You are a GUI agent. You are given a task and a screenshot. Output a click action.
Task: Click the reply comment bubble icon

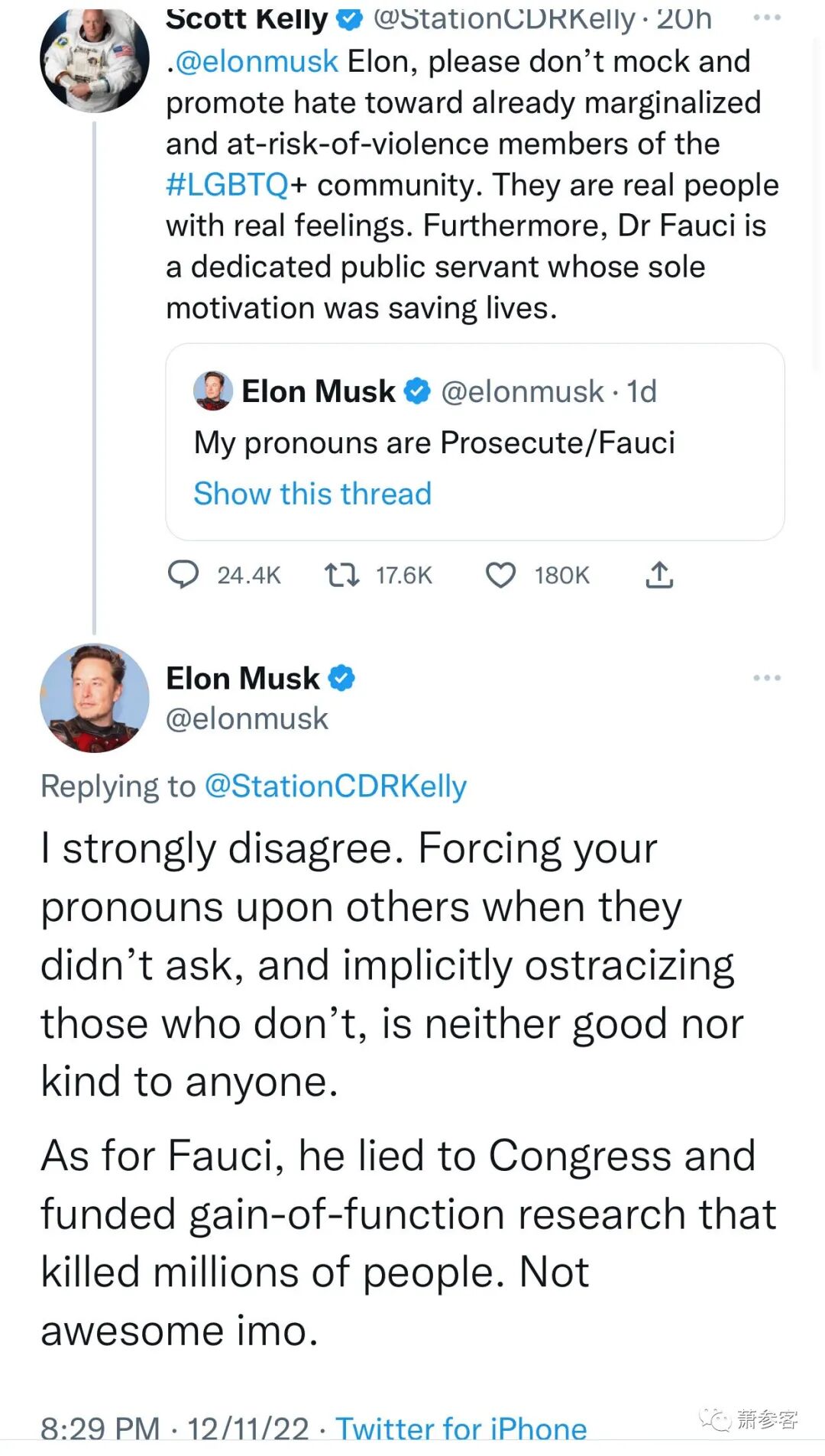coord(183,575)
